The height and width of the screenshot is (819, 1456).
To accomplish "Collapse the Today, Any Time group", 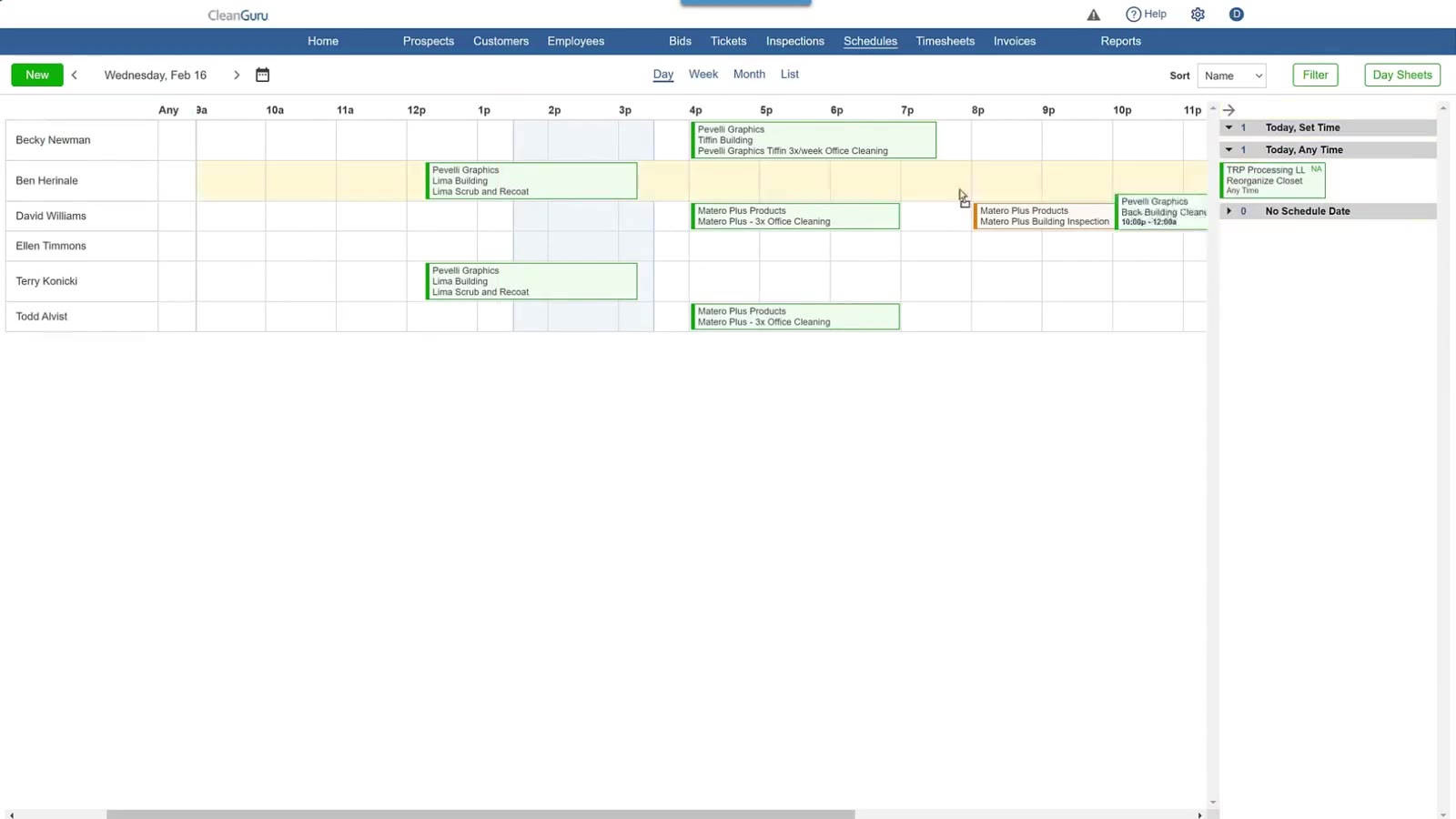I will 1228,149.
